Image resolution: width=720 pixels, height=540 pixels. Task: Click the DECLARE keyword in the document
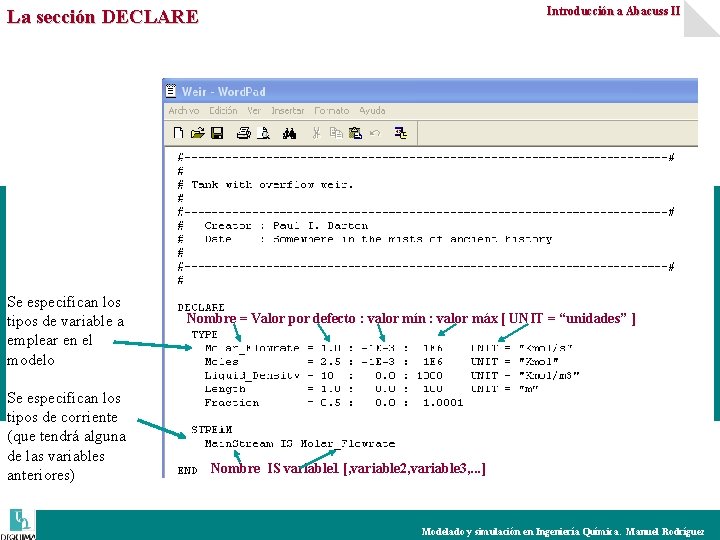pyautogui.click(x=201, y=307)
